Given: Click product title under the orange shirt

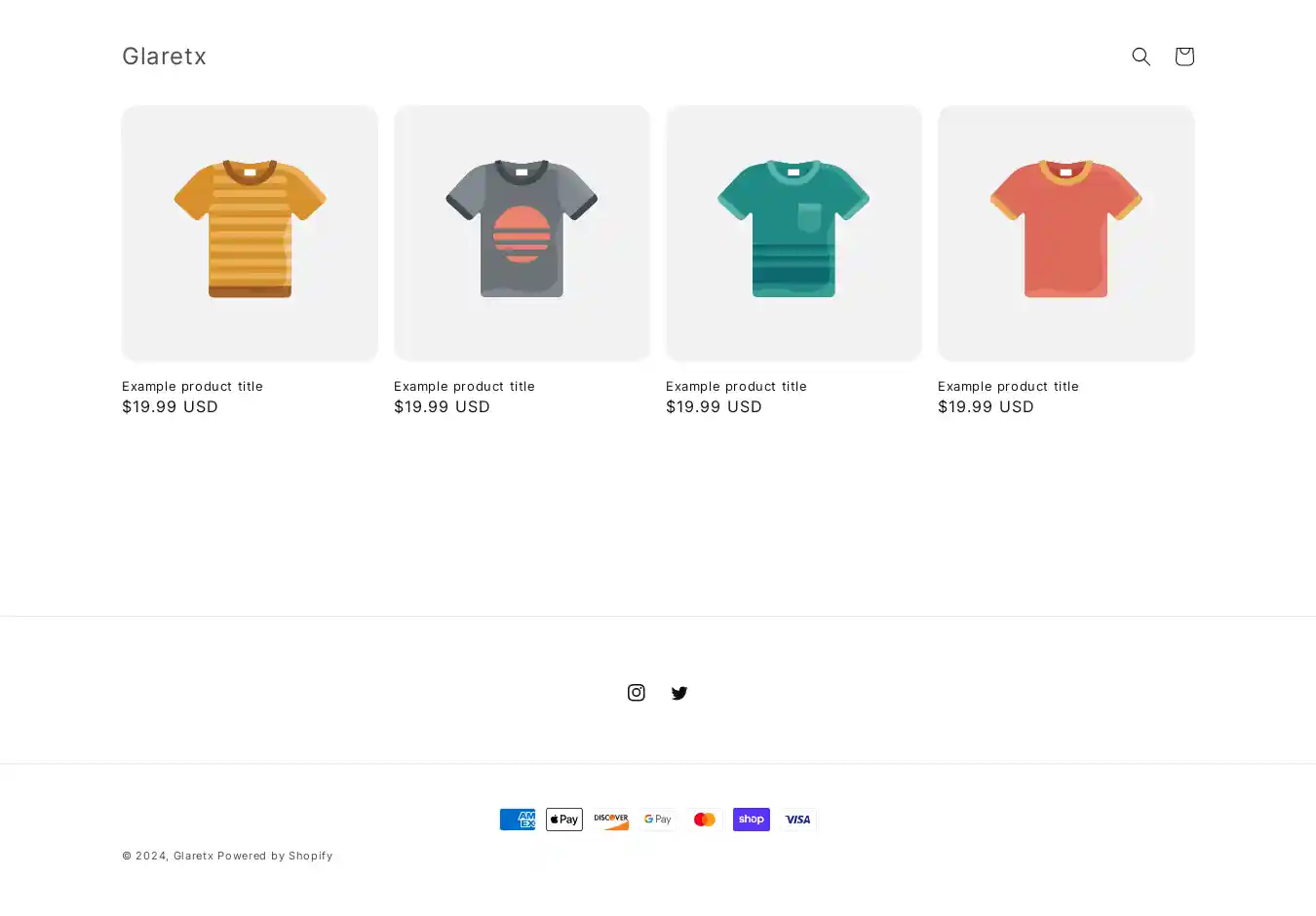Looking at the screenshot, I should point(192,386).
